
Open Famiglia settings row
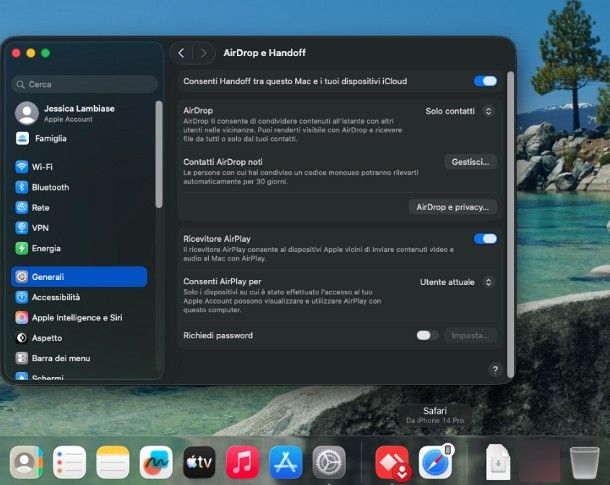[79, 138]
